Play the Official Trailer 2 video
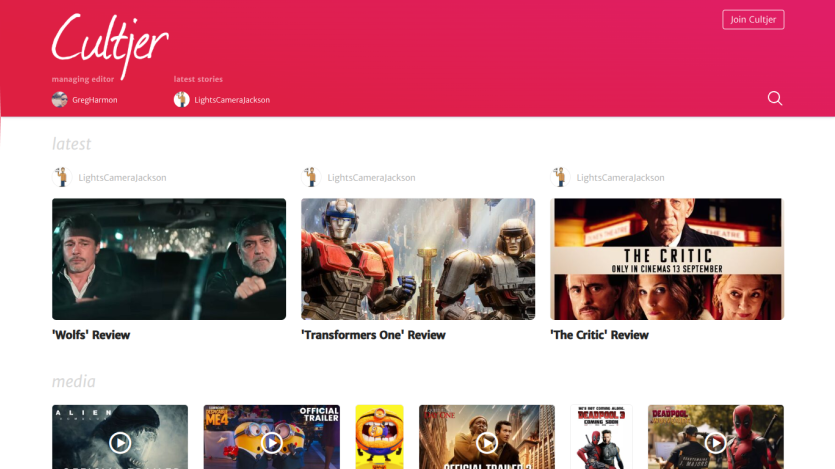This screenshot has width=835, height=469. tap(487, 442)
